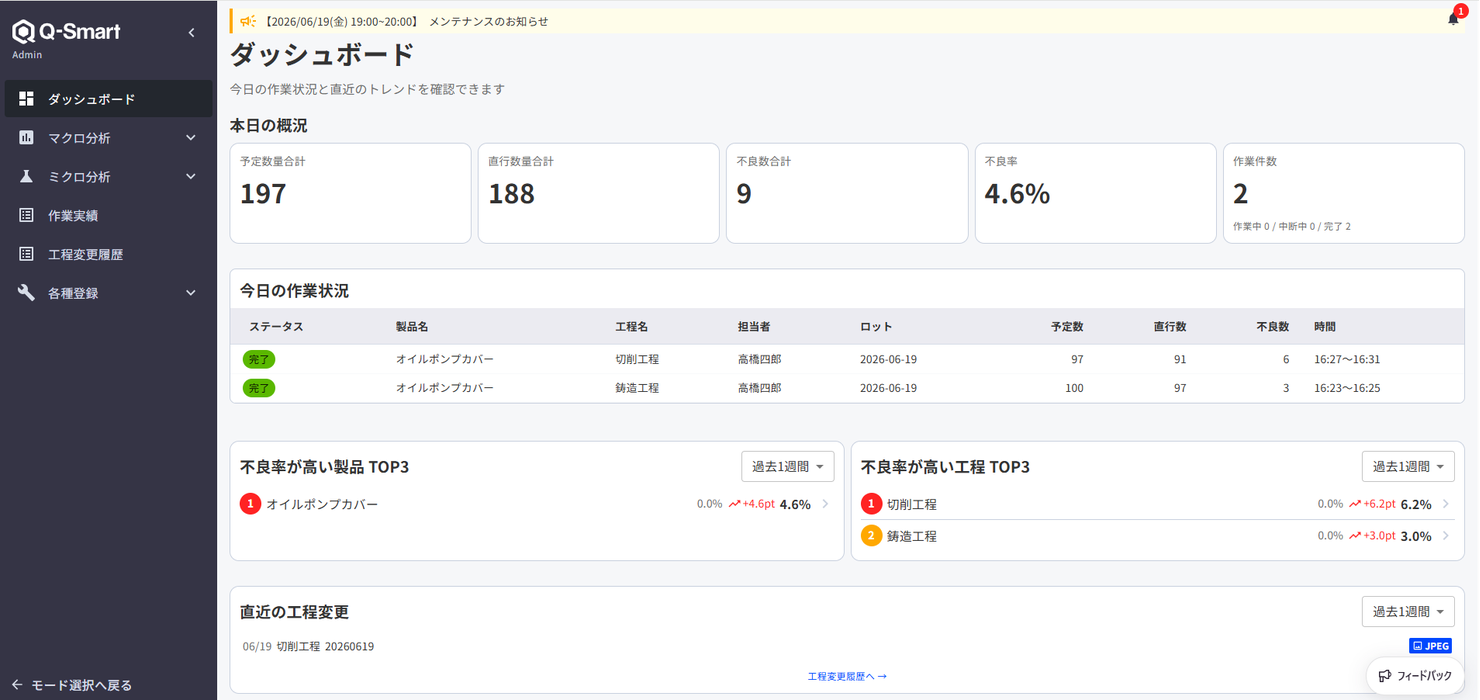Image resolution: width=1480 pixels, height=700 pixels.
Task: Collapse the sidebar with the chevron
Action: [x=192, y=33]
